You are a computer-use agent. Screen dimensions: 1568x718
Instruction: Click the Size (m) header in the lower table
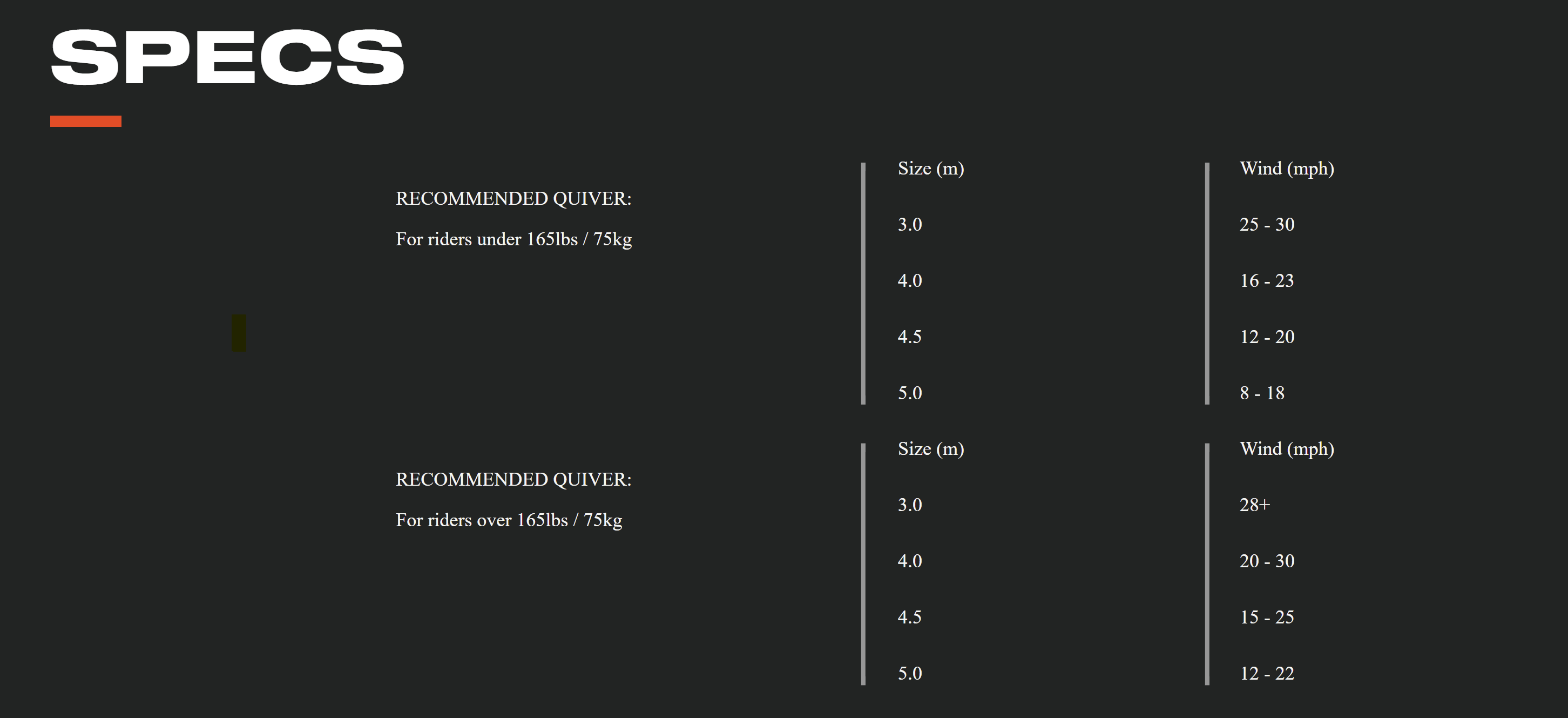[x=930, y=449]
